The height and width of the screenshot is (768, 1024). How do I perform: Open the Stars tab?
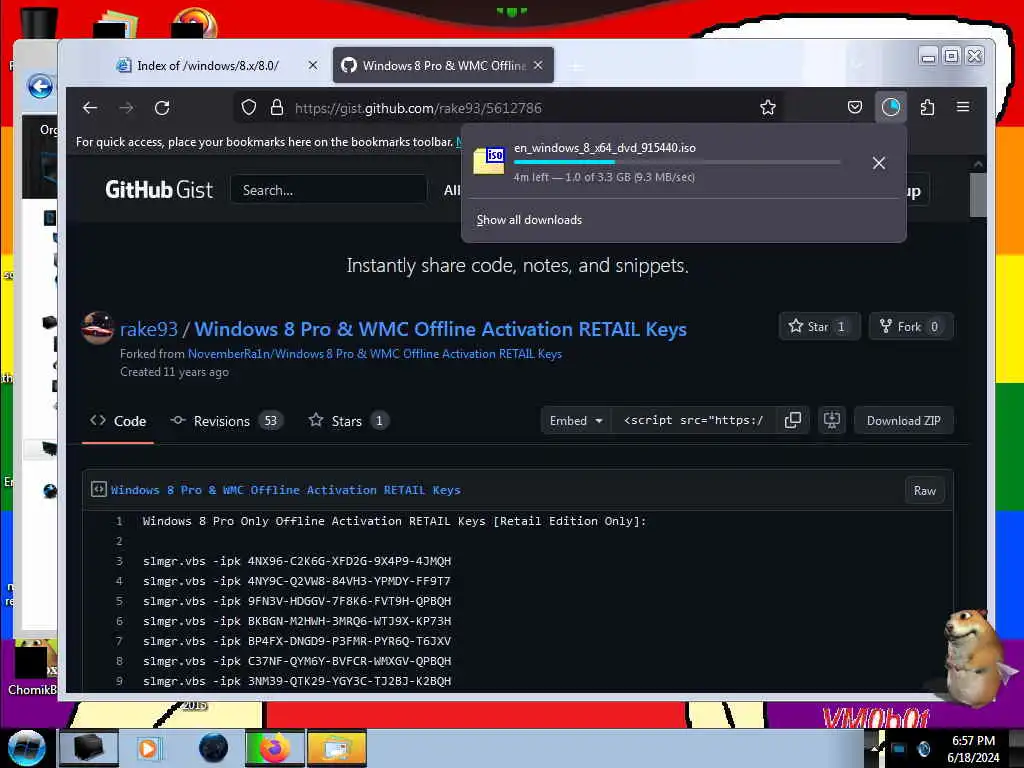349,421
